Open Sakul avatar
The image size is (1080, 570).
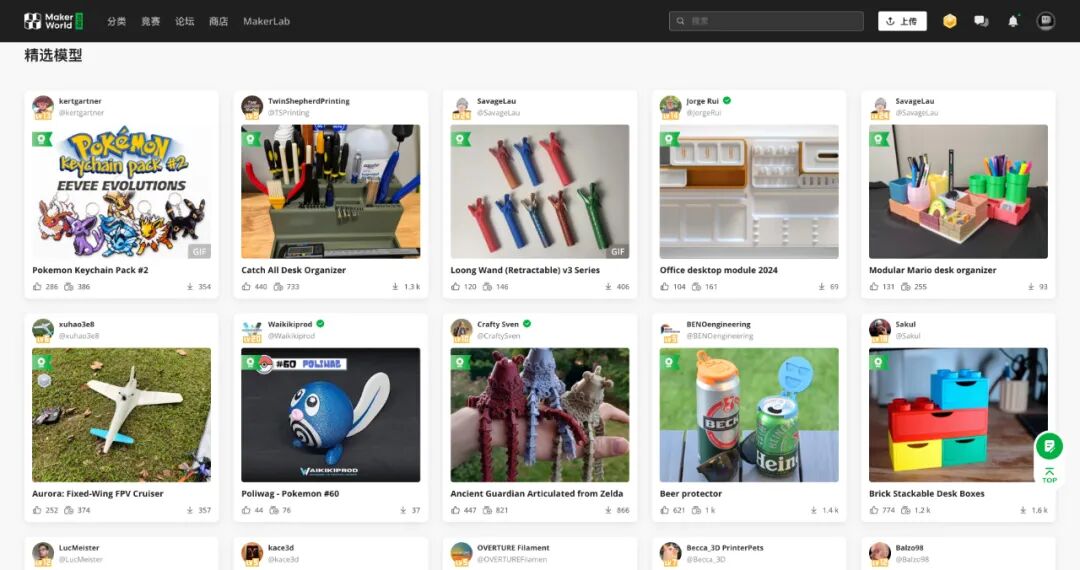[x=880, y=330]
